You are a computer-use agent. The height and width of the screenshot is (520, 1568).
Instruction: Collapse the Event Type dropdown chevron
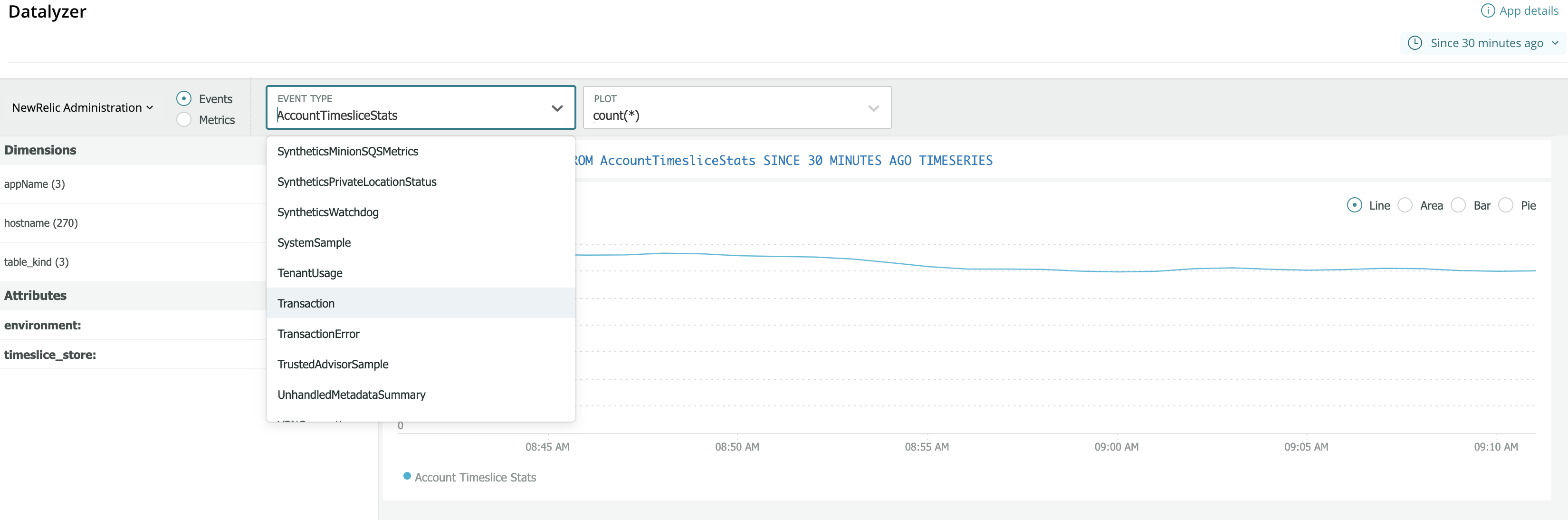(557, 108)
